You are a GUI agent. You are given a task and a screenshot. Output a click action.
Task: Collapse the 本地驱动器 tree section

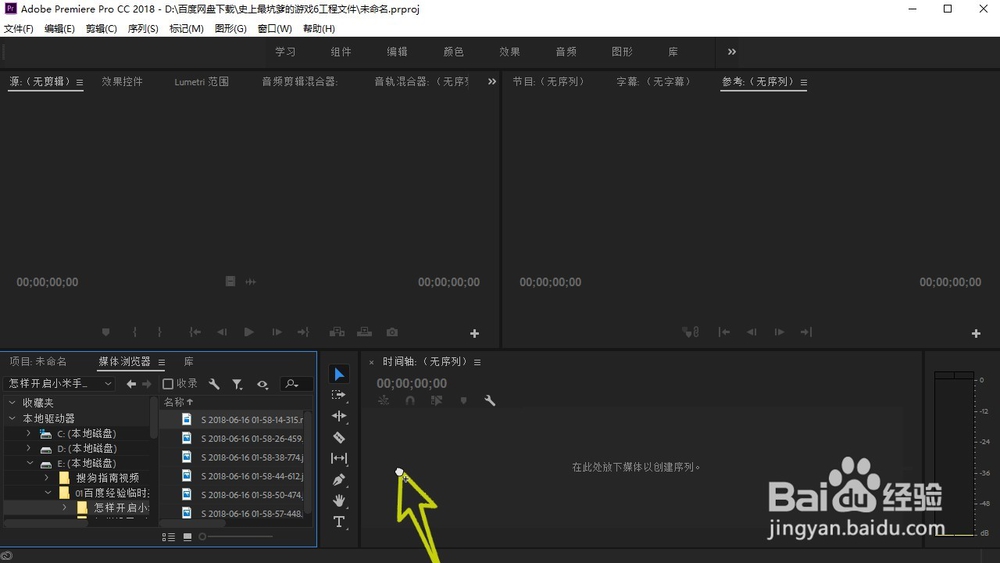(x=12, y=418)
